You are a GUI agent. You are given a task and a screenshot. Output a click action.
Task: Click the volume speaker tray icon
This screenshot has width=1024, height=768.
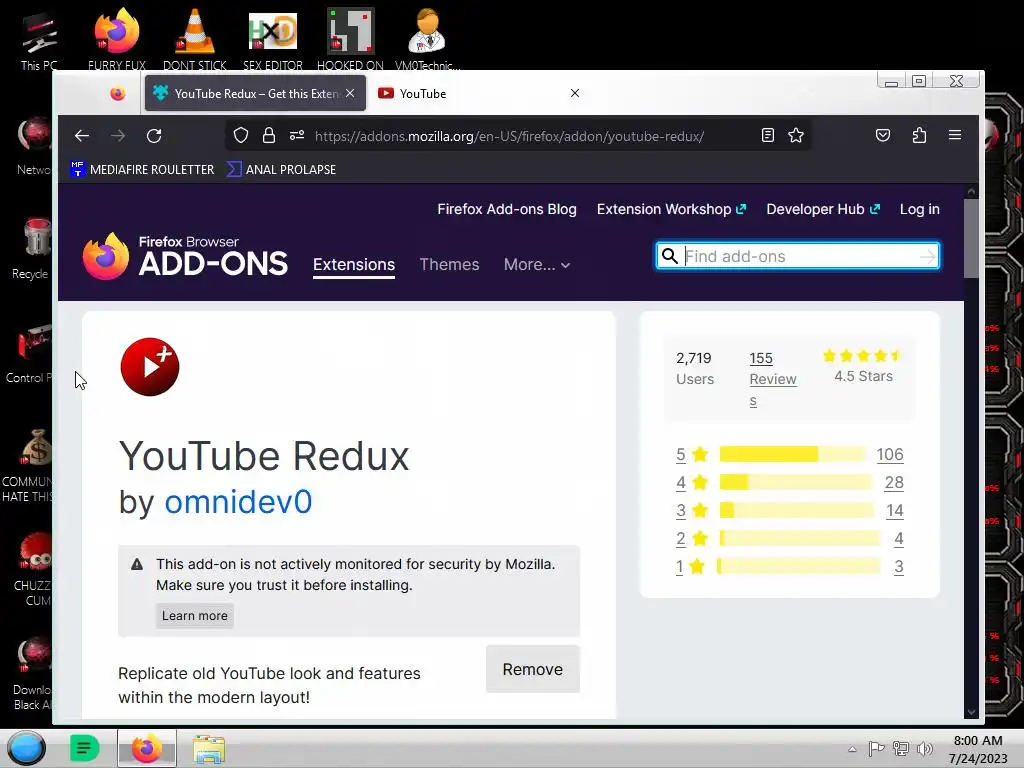925,748
